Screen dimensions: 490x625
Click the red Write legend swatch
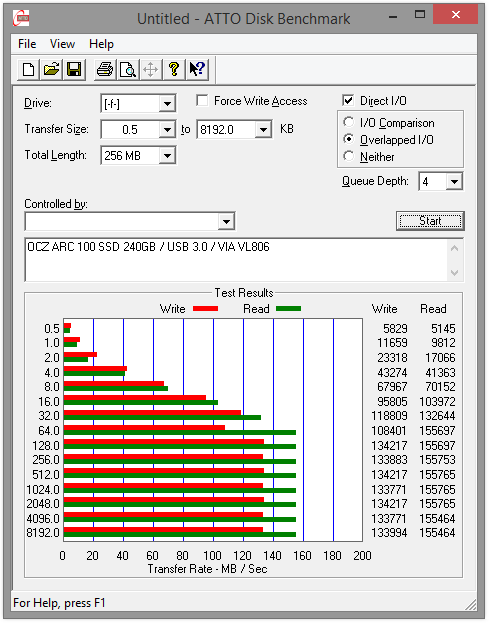pyautogui.click(x=205, y=309)
